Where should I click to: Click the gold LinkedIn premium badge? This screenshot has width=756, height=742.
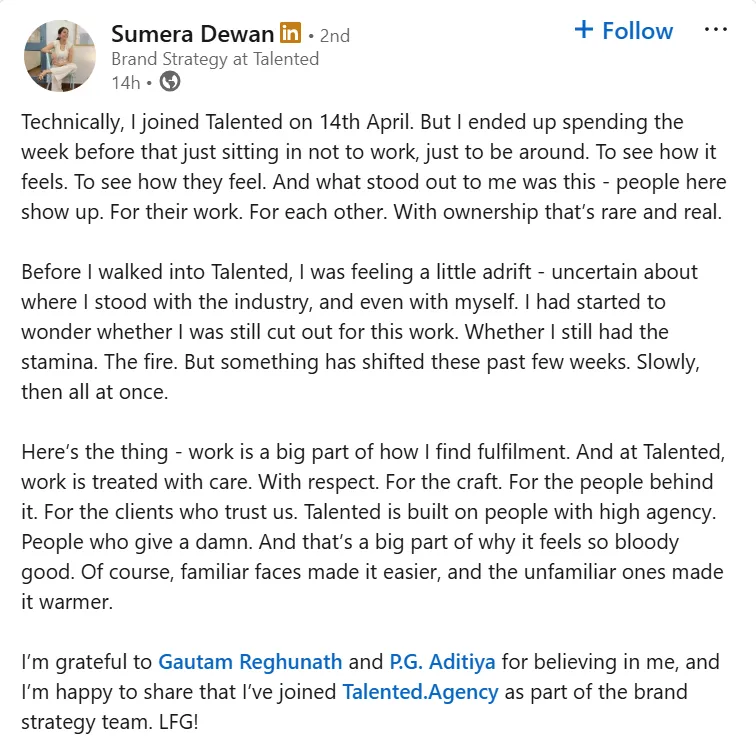(x=290, y=33)
